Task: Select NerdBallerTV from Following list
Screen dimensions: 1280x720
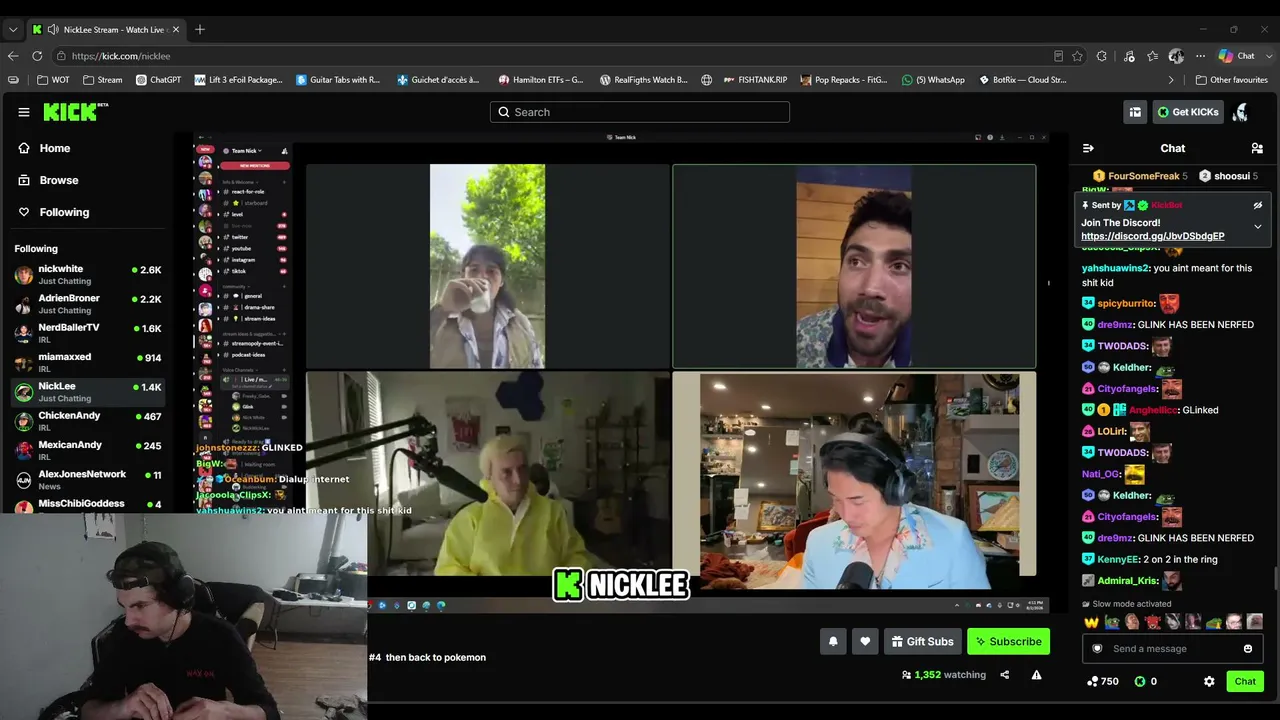Action: [88, 333]
